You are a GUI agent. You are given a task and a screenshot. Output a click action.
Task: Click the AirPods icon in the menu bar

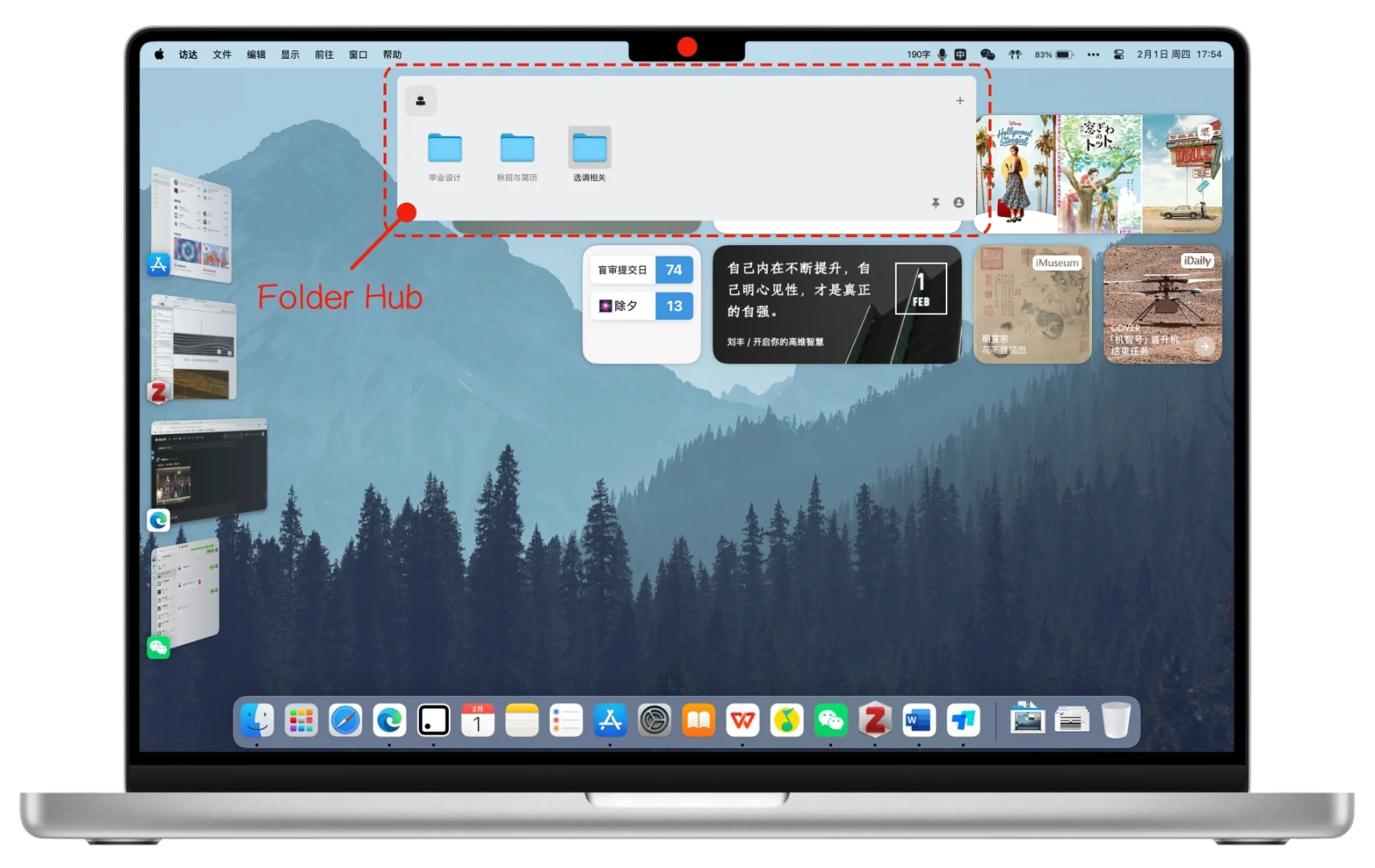click(x=1015, y=54)
